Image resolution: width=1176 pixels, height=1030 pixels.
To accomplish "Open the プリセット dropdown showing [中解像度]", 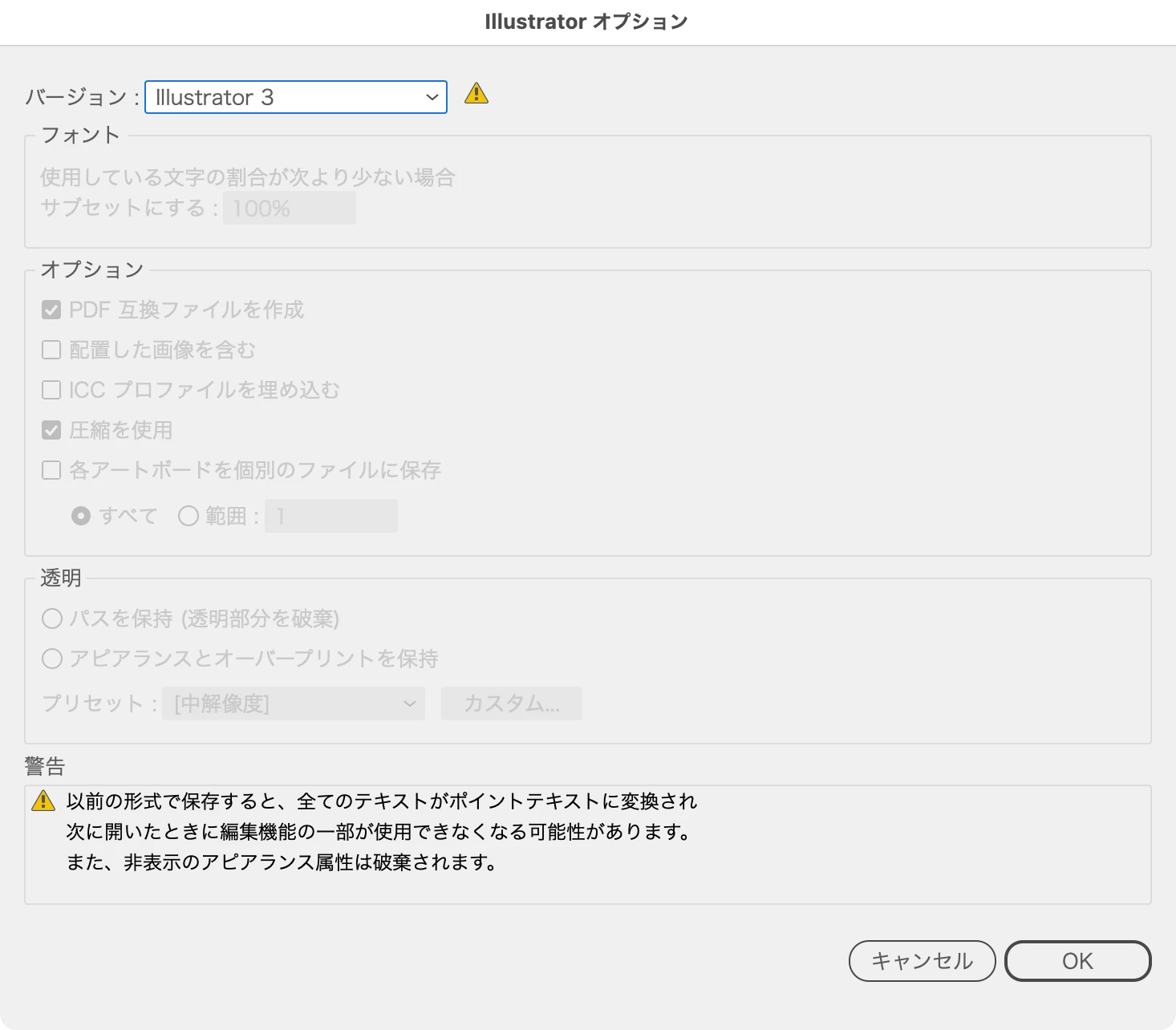I will coord(294,704).
